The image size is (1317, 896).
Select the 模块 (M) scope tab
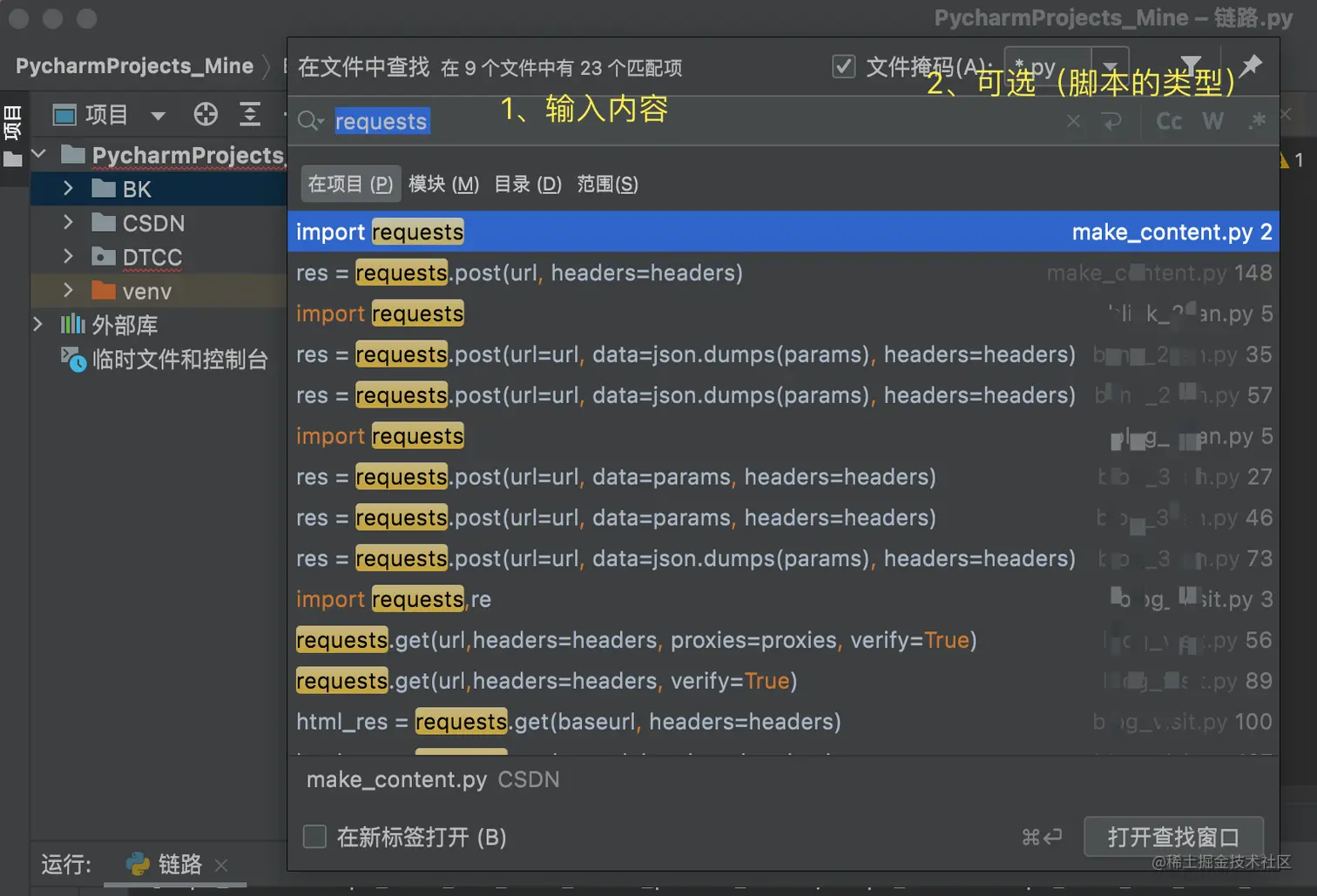443,184
